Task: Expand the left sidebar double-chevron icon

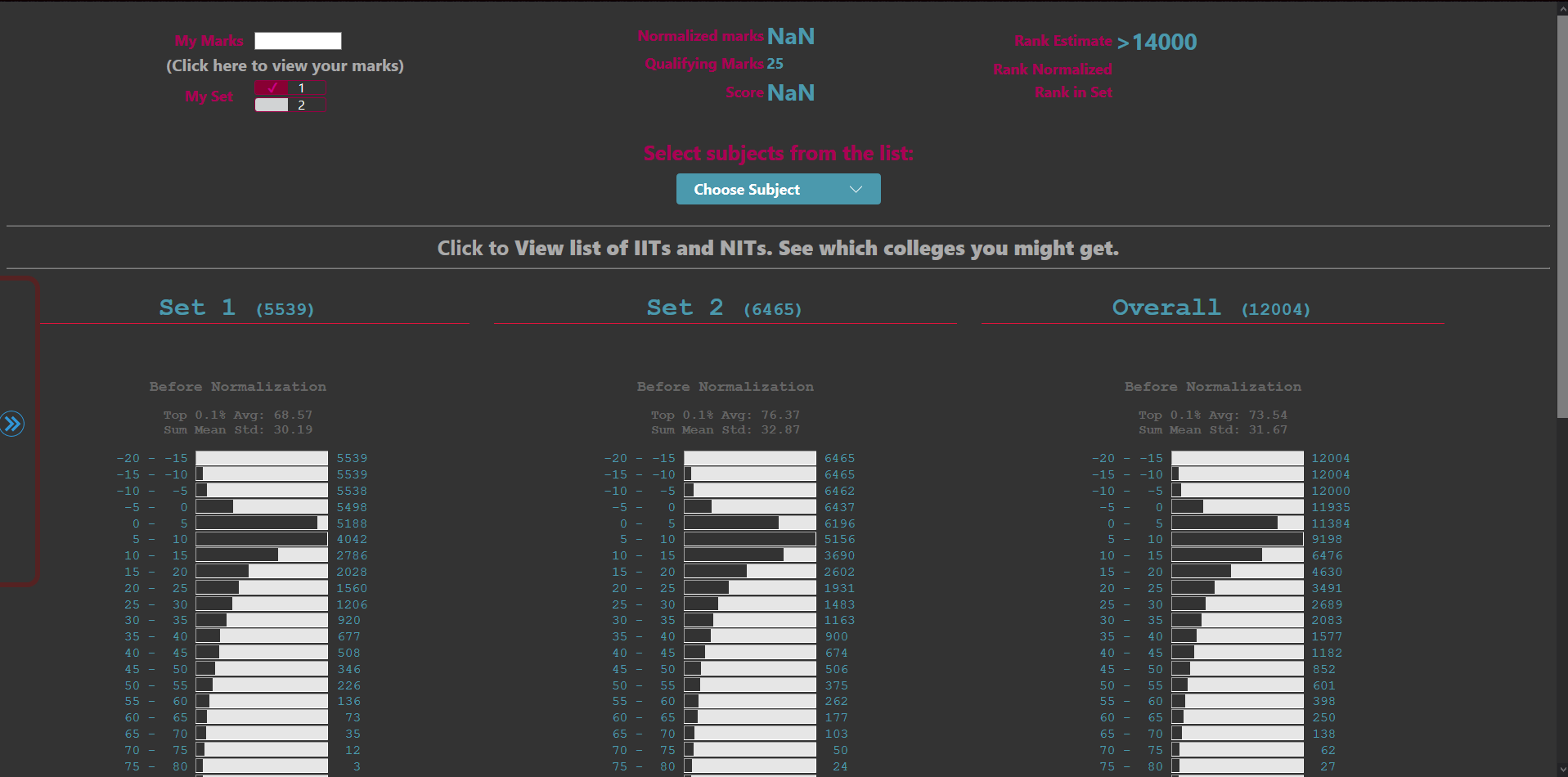Action: point(12,424)
